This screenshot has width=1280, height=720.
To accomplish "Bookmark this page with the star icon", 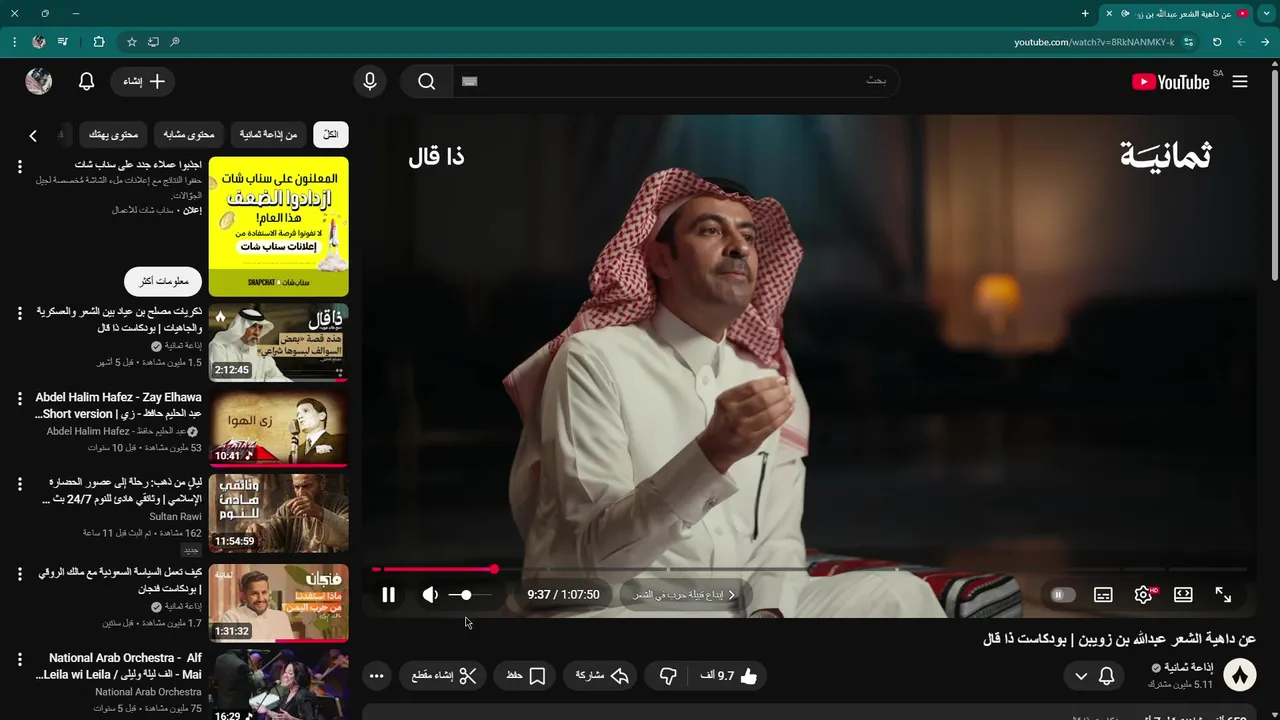I will click(131, 42).
